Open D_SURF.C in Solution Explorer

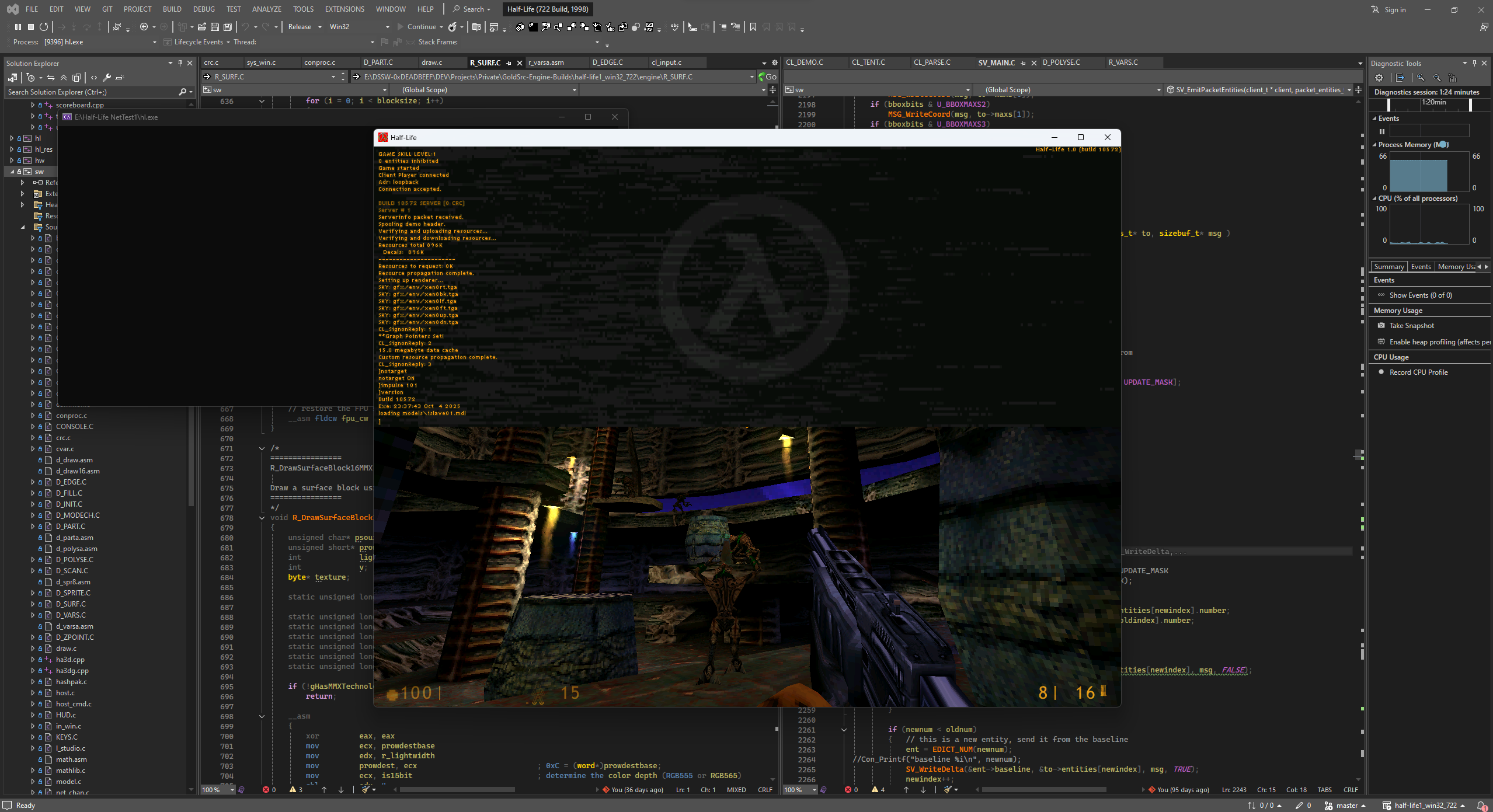point(71,604)
